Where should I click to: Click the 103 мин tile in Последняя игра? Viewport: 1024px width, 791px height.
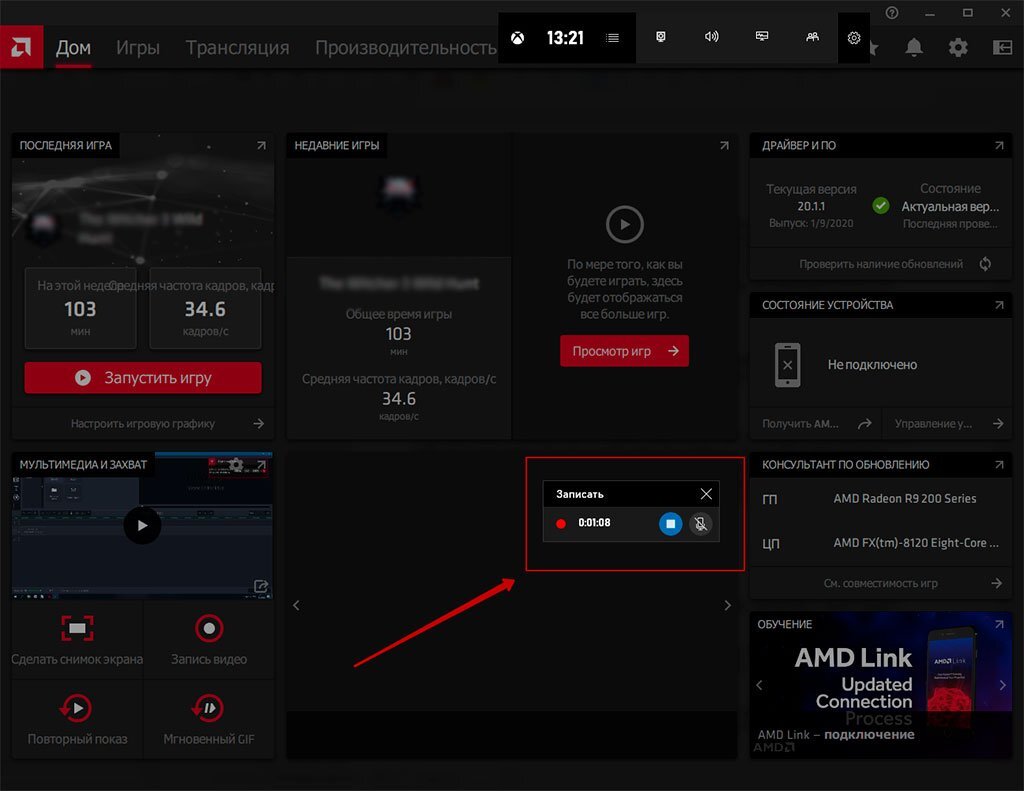tap(80, 308)
